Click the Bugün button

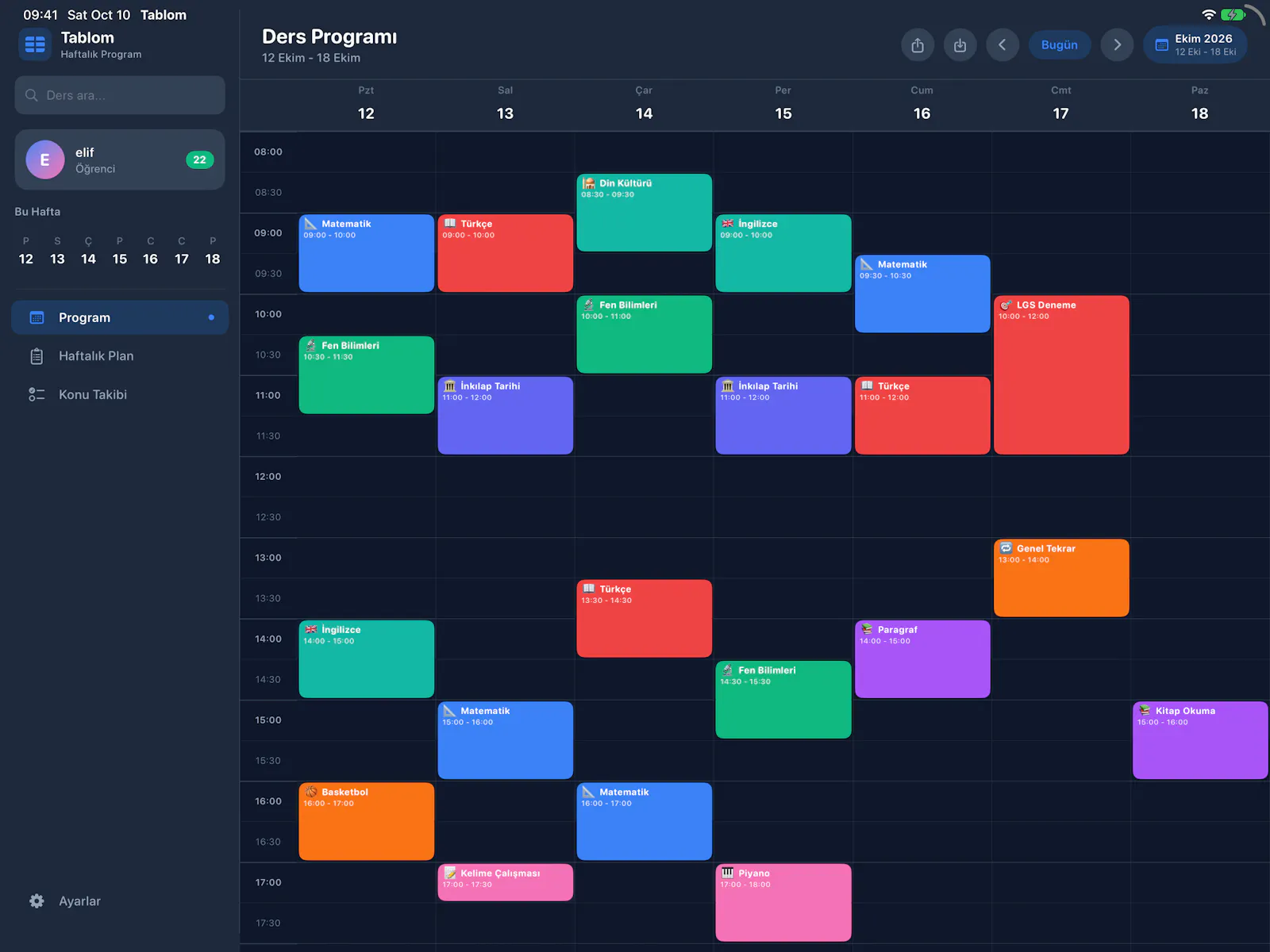pos(1060,44)
